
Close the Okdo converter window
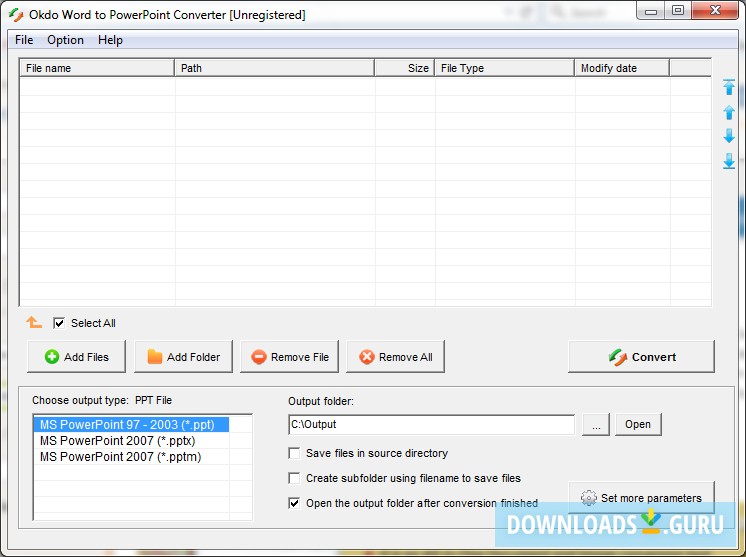[715, 11]
